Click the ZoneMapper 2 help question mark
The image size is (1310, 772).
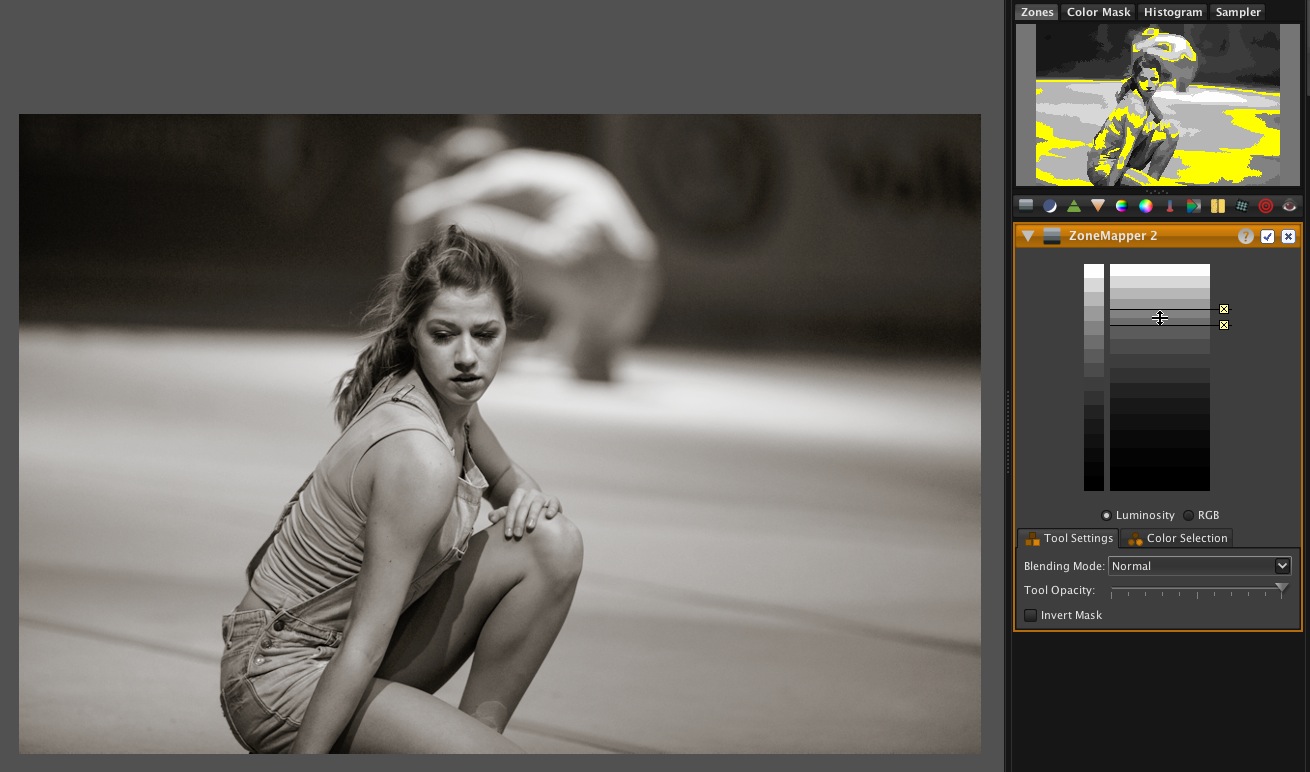(1246, 237)
